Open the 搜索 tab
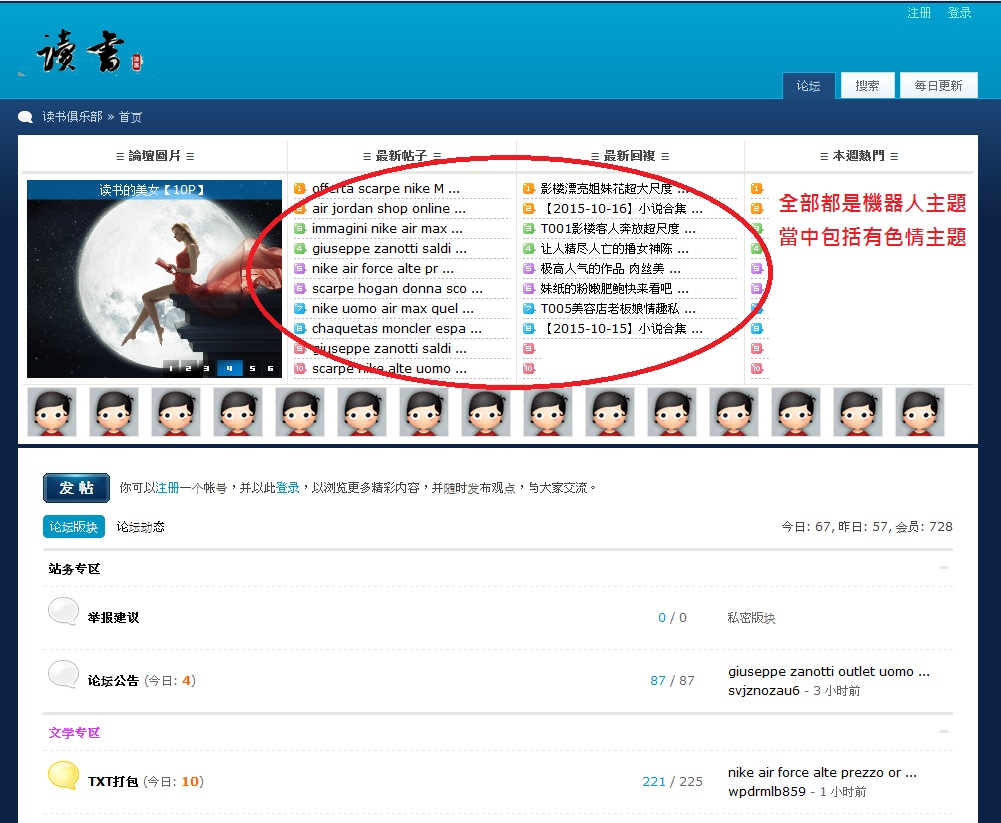Screen dimensions: 1001x823 click(x=867, y=86)
